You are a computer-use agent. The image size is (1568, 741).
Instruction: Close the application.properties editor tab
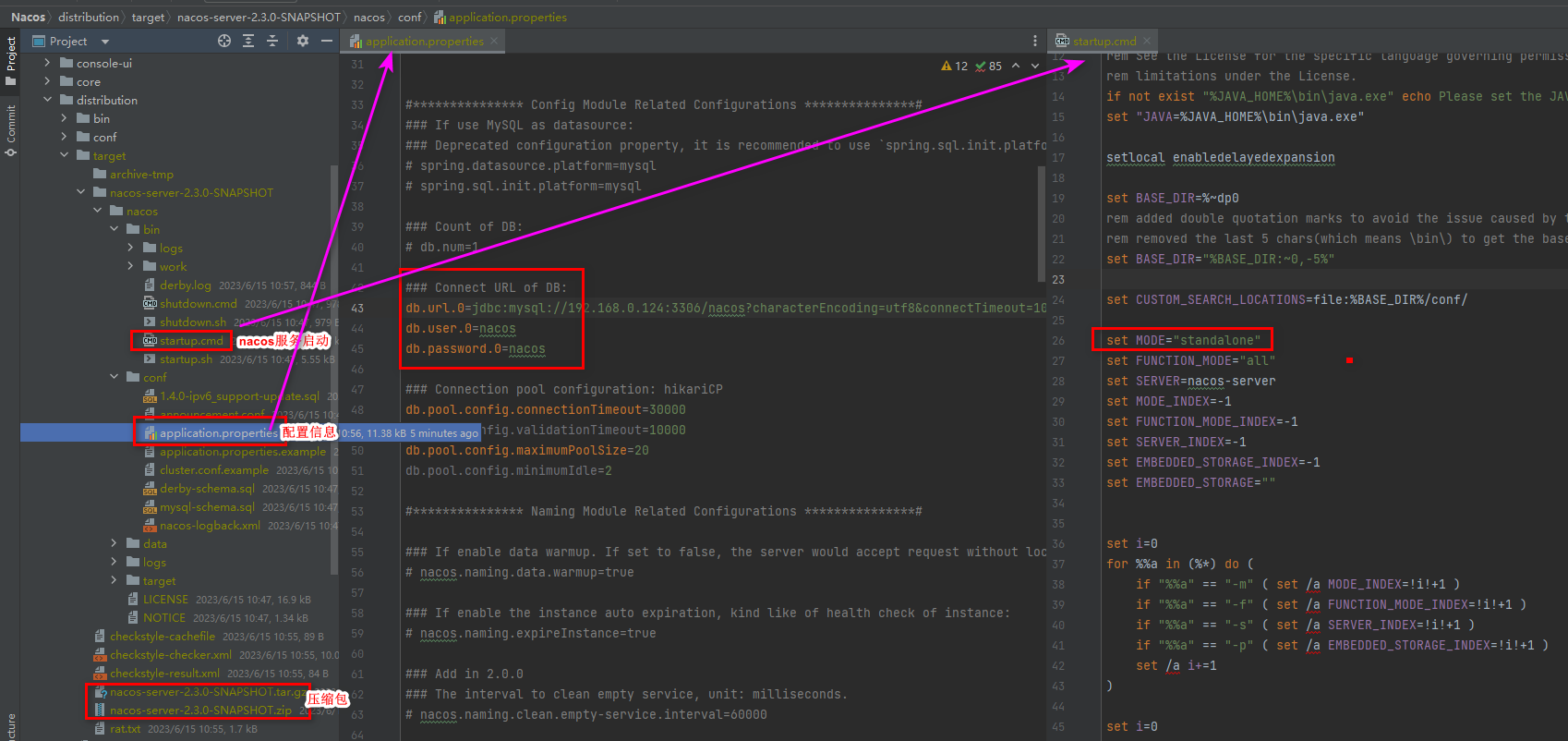tap(494, 41)
